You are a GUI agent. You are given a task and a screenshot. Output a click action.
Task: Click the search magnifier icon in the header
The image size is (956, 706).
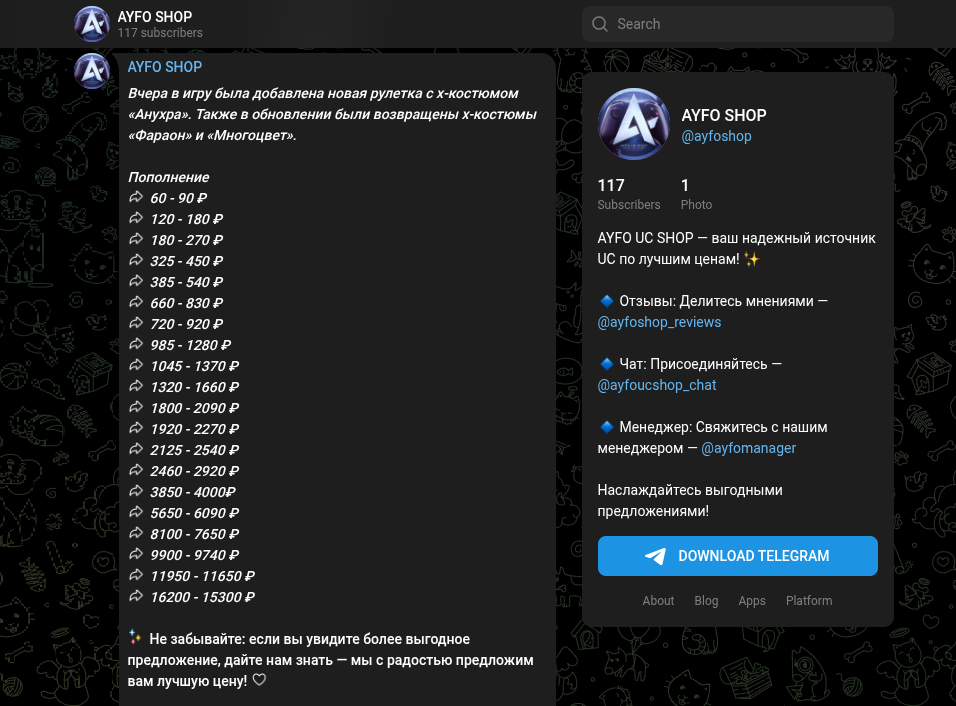(600, 23)
